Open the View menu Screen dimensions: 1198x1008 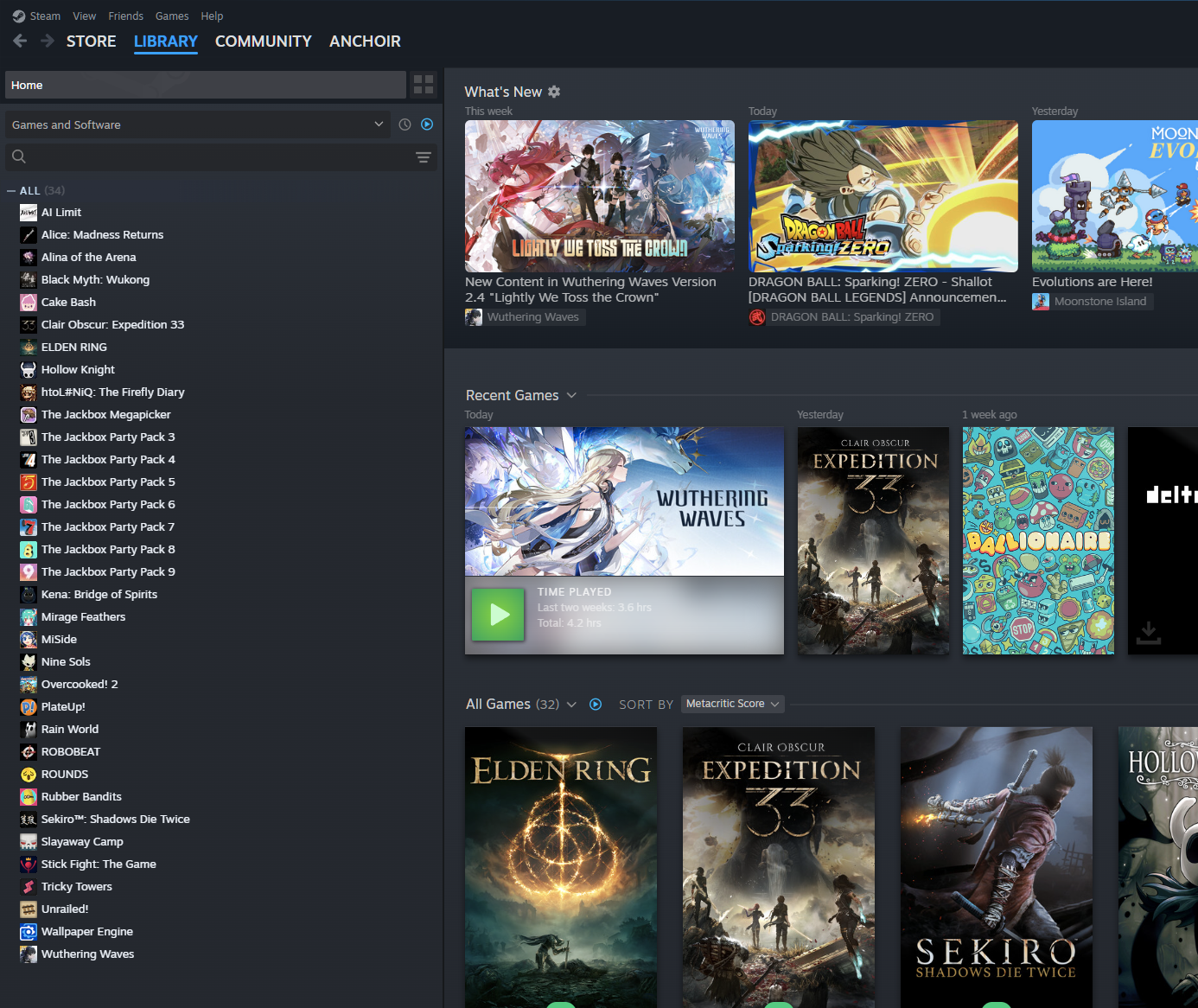tap(85, 16)
